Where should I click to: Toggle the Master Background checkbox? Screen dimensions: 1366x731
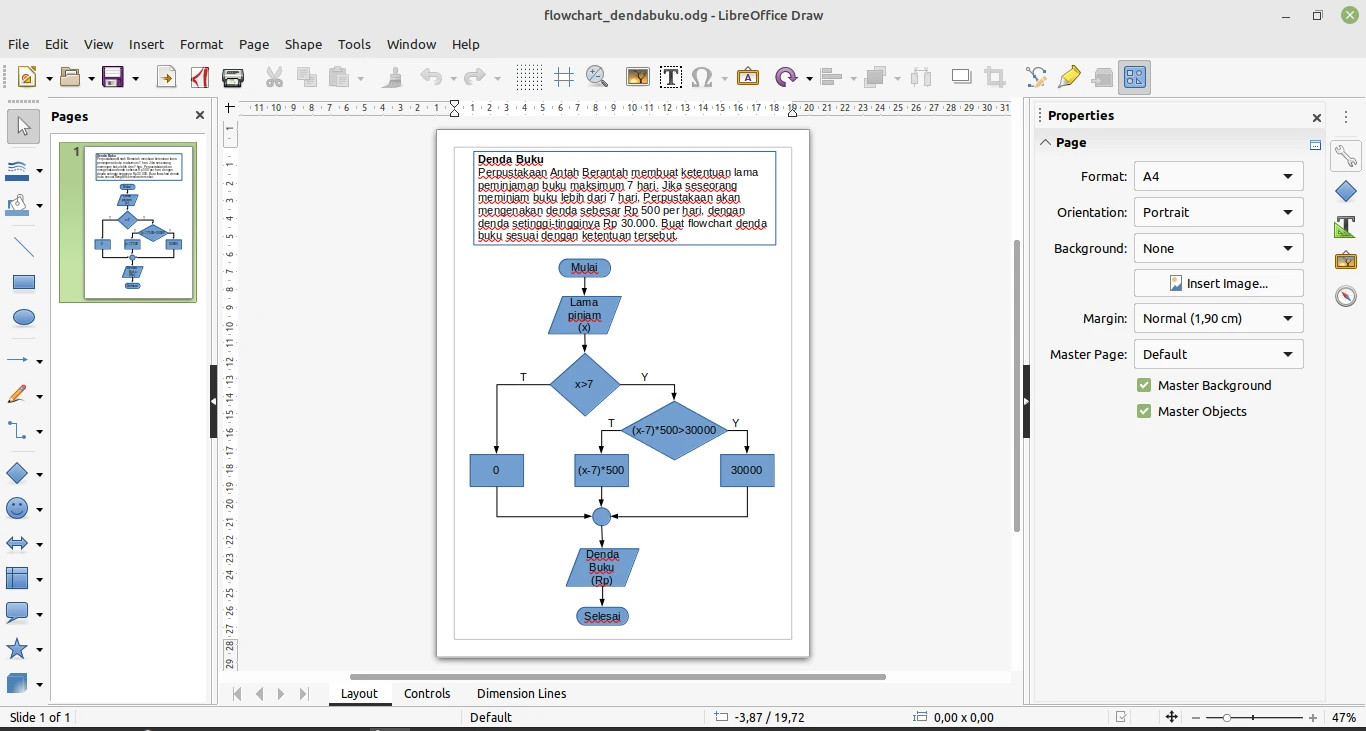pos(1144,385)
